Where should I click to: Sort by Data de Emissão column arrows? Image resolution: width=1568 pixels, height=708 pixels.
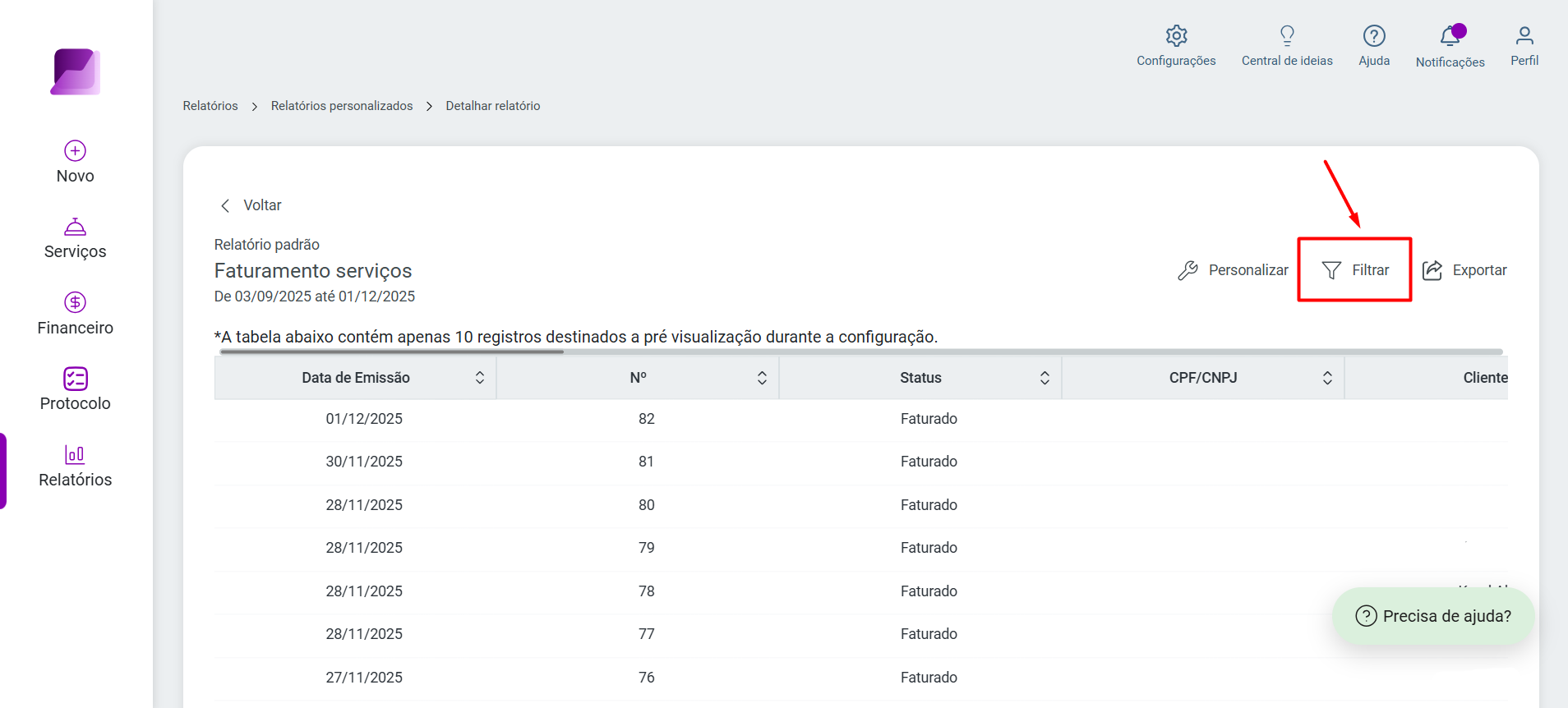pyautogui.click(x=480, y=378)
